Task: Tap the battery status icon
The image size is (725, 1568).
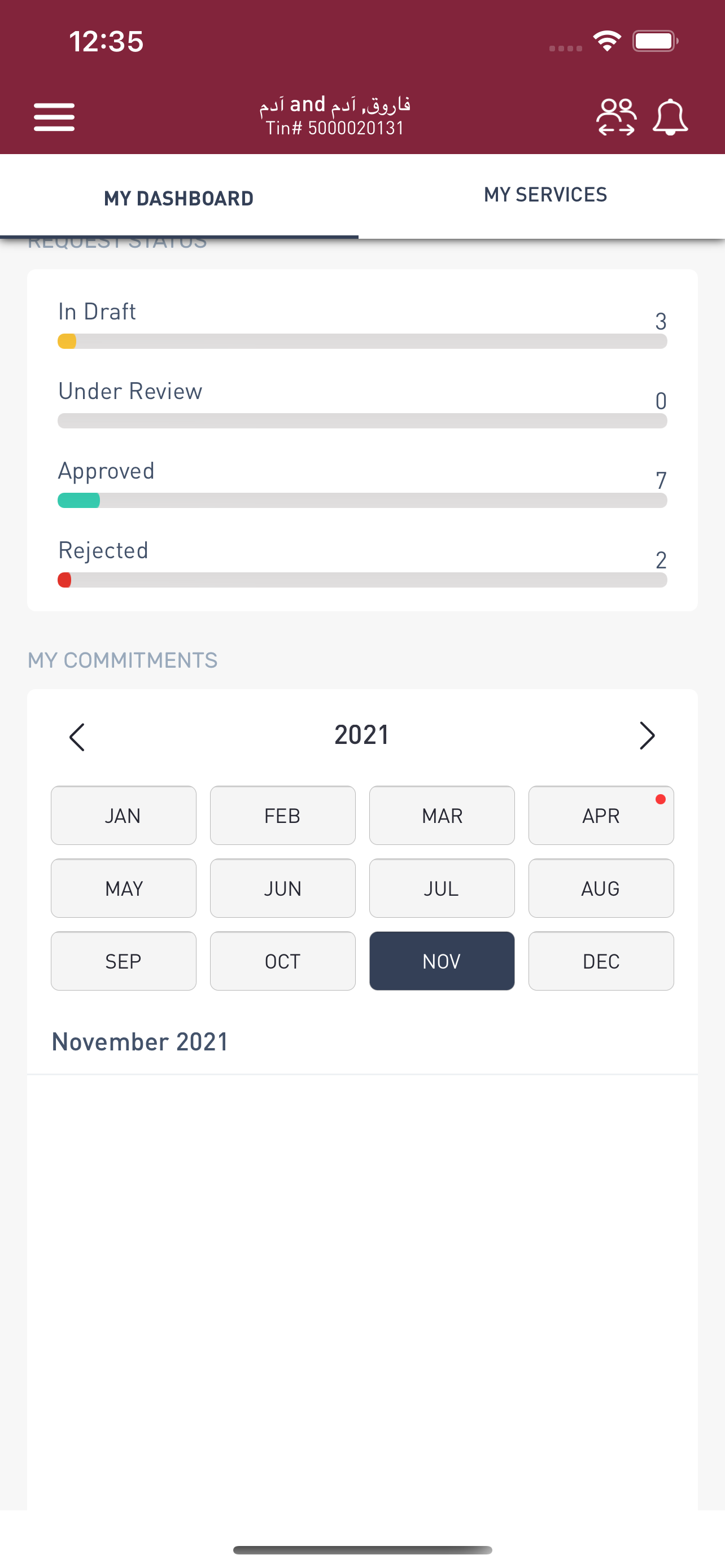Action: pos(655,41)
